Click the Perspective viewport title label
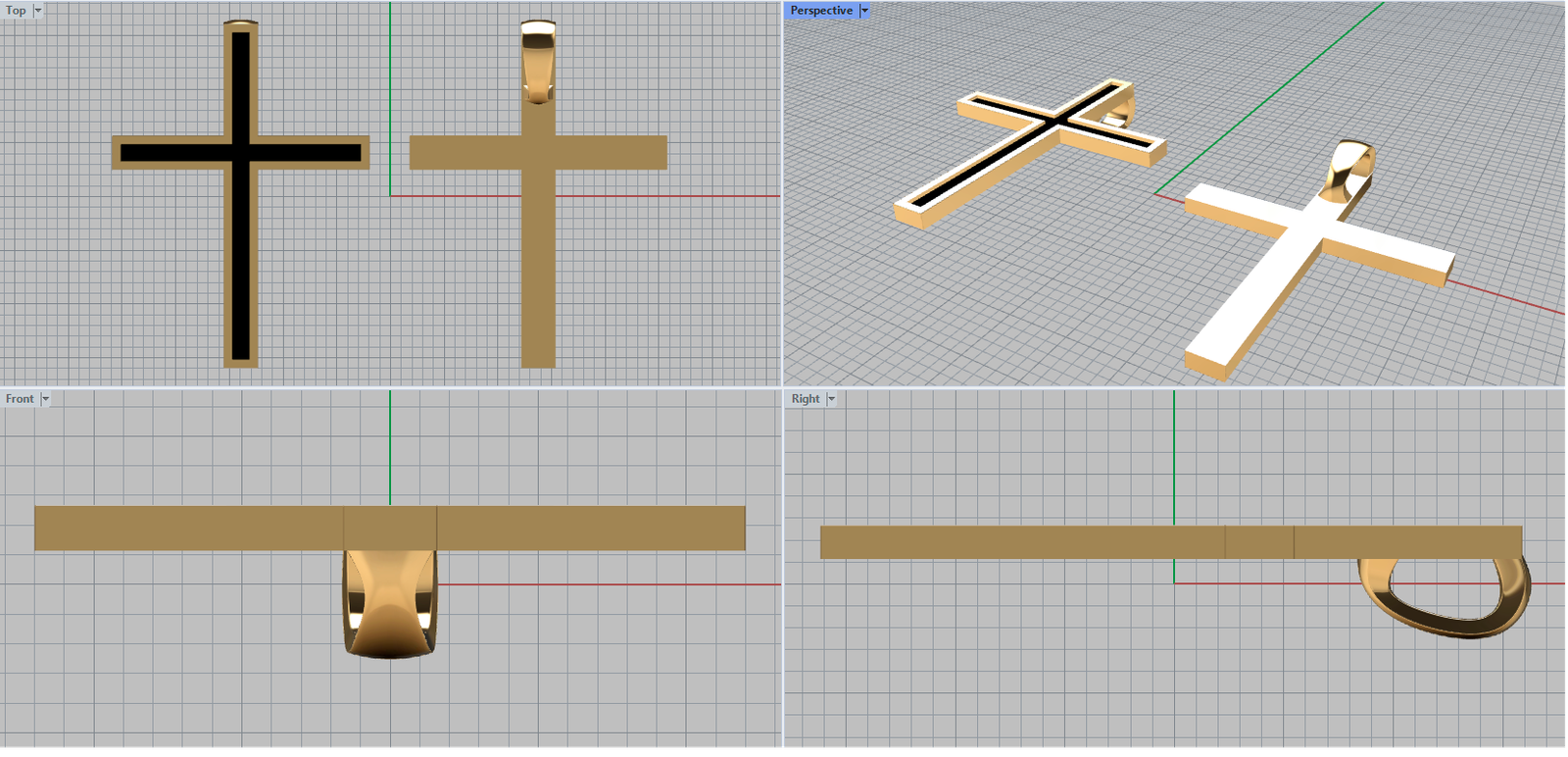 point(821,11)
